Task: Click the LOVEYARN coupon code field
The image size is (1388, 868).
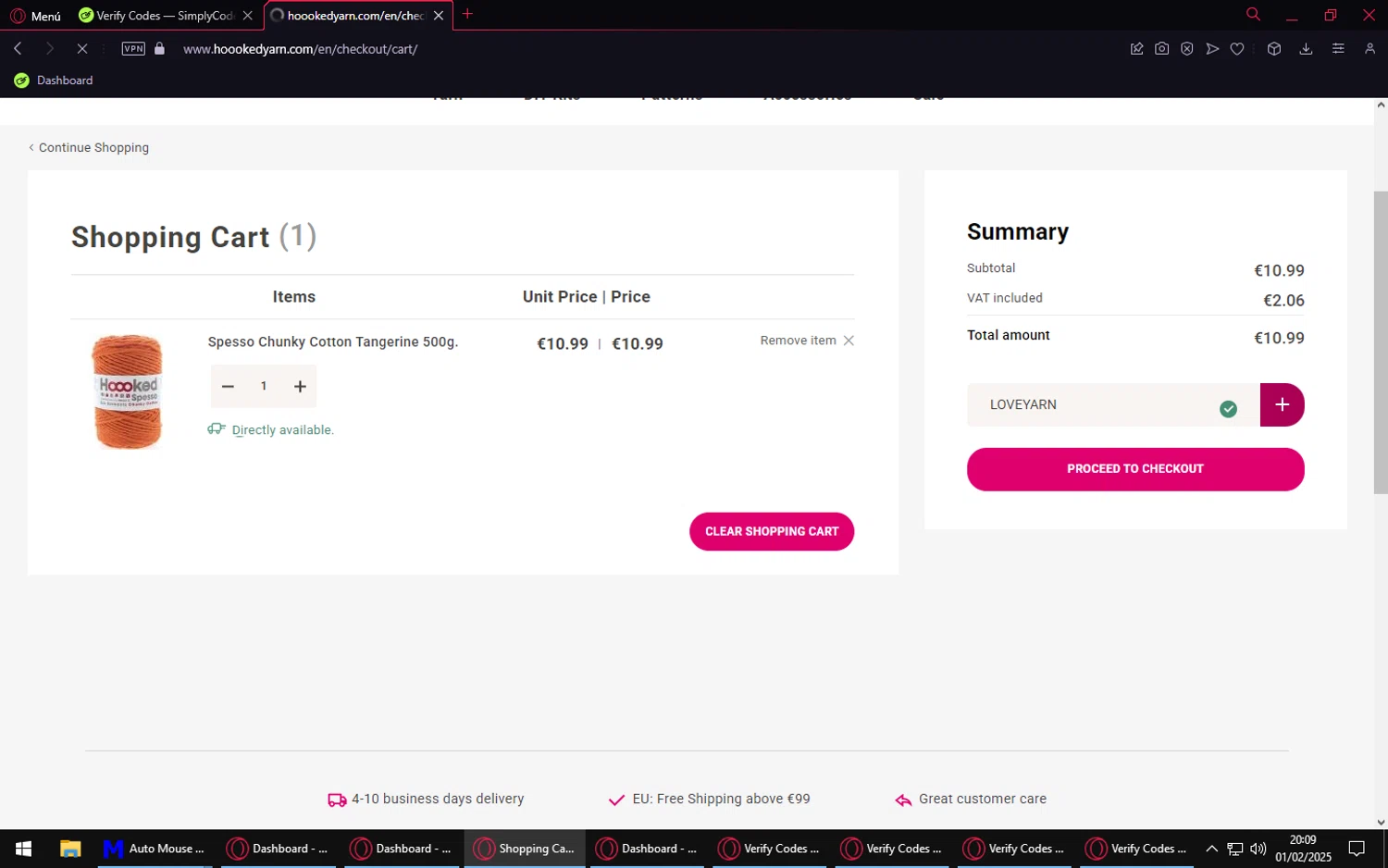Action: pos(1113,404)
